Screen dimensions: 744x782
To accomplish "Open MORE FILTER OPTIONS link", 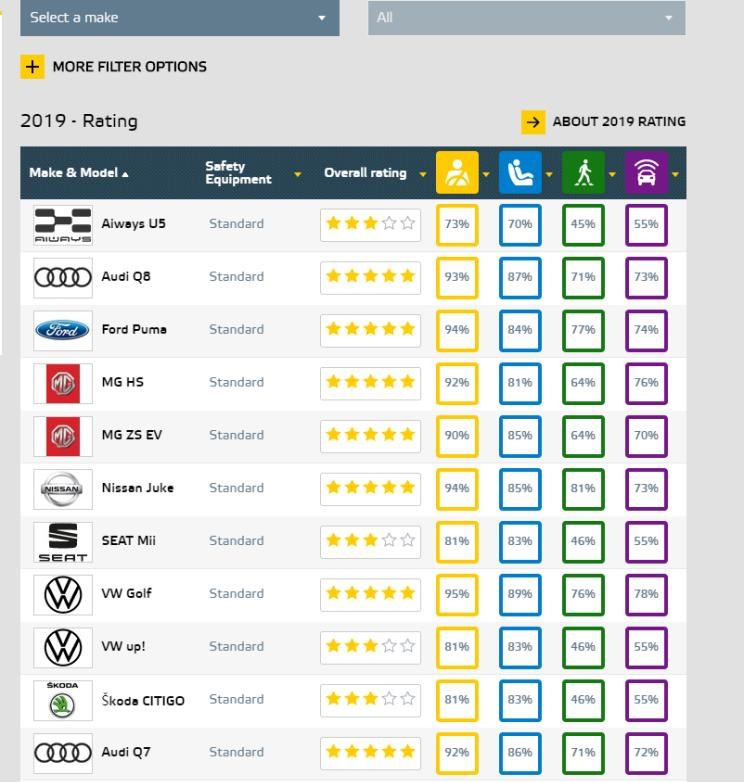I will click(x=130, y=67).
